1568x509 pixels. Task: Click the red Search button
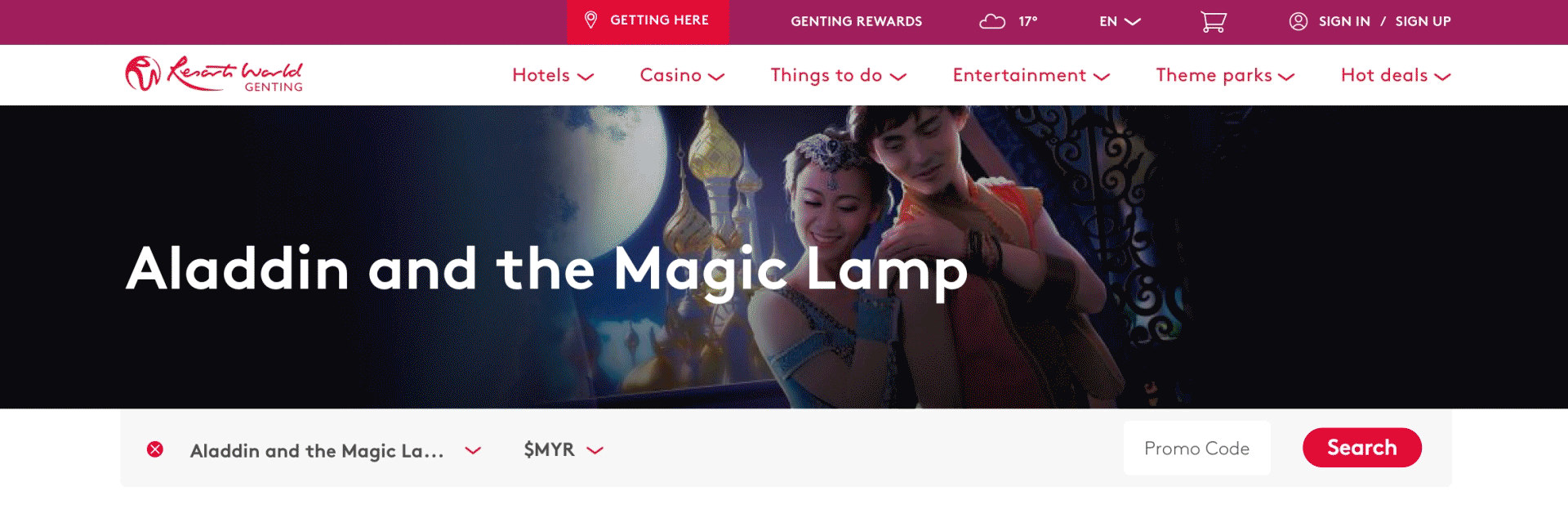click(x=1362, y=448)
